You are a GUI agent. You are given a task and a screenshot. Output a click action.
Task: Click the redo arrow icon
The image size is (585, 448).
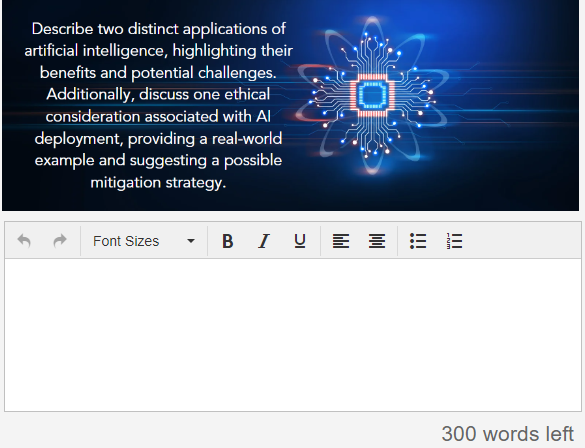pyautogui.click(x=60, y=241)
